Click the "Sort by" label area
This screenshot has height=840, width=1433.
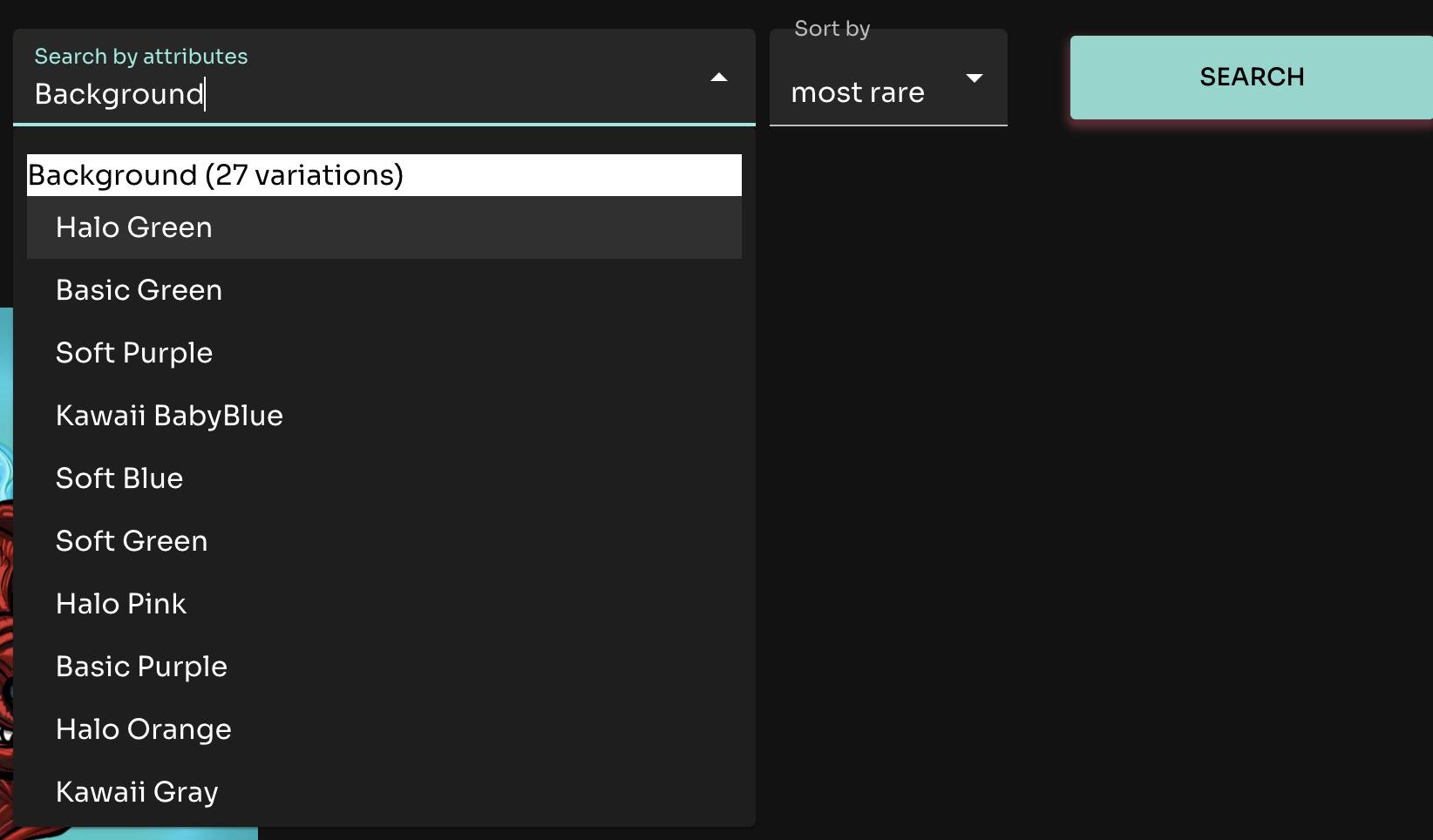pyautogui.click(x=832, y=27)
